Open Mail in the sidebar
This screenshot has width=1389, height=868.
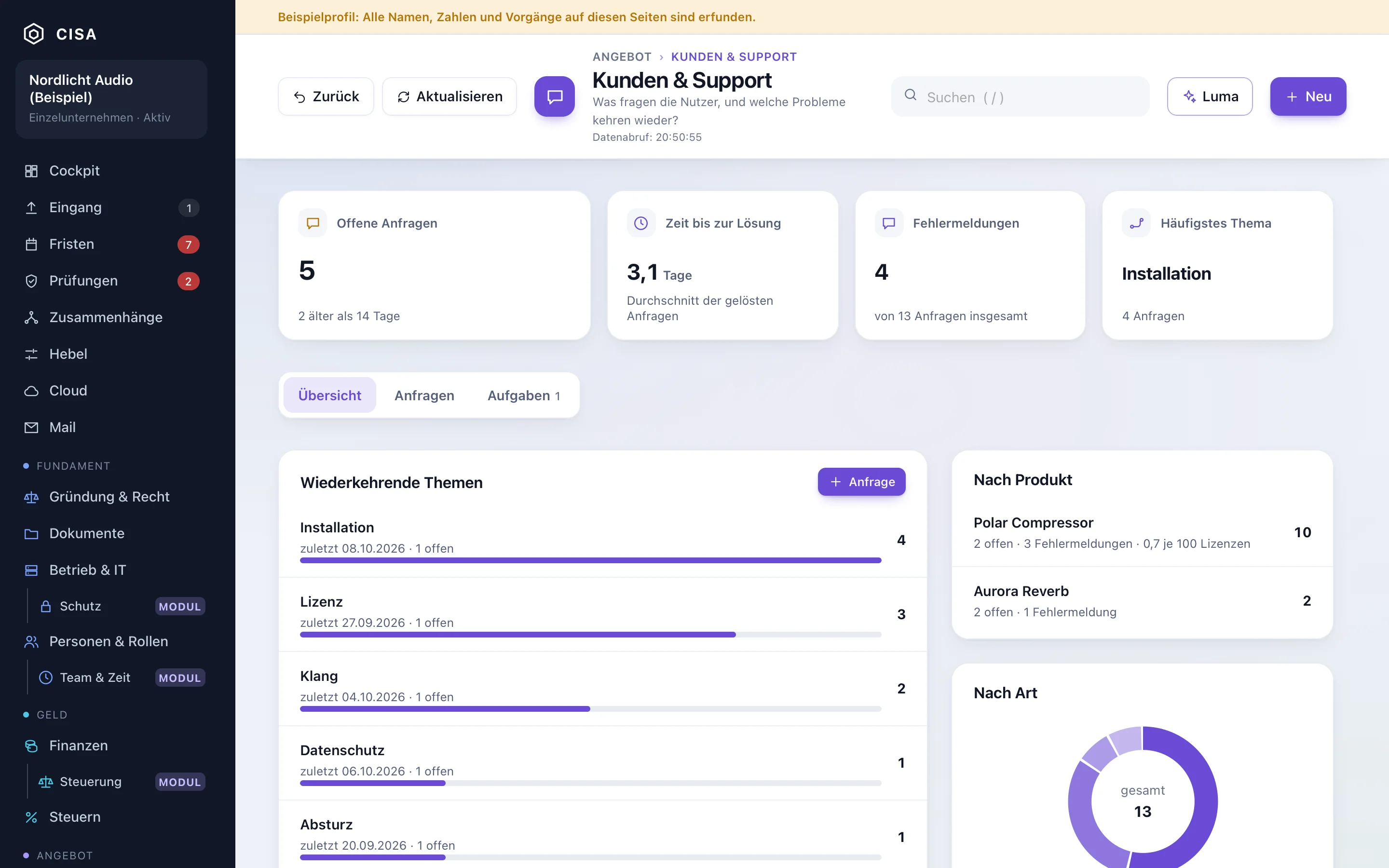point(111,428)
